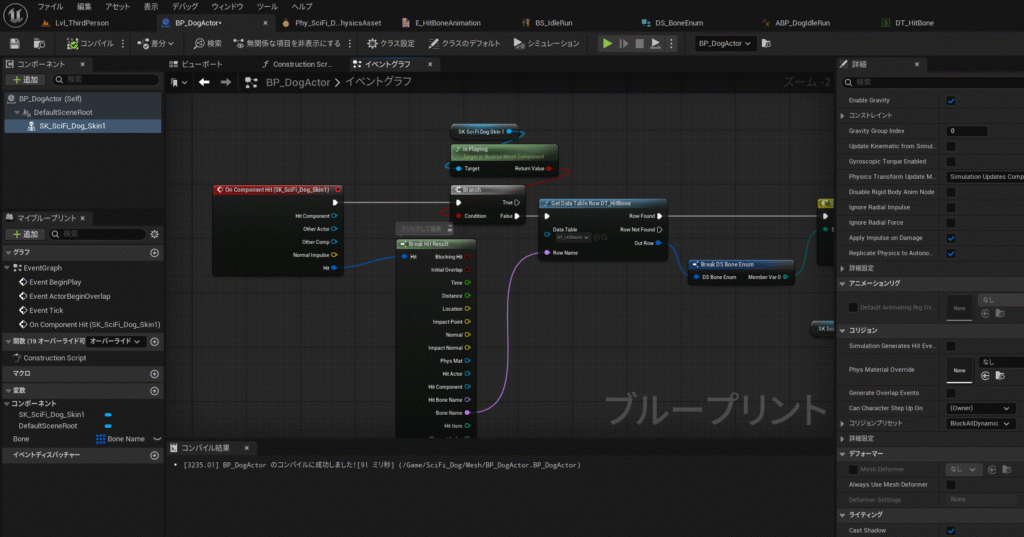Add new variable with plus icon

pyautogui.click(x=154, y=391)
